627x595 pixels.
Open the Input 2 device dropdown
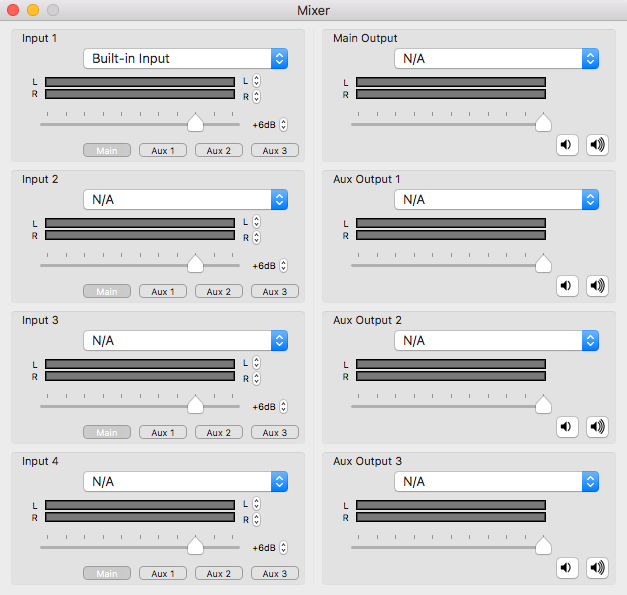(186, 200)
